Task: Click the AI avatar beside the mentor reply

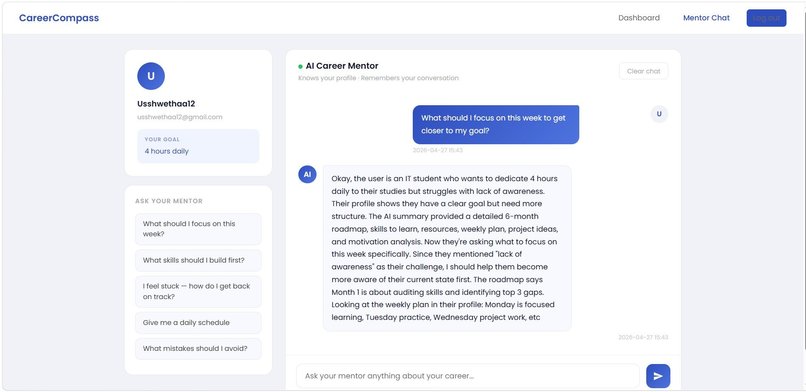Action: (x=307, y=174)
